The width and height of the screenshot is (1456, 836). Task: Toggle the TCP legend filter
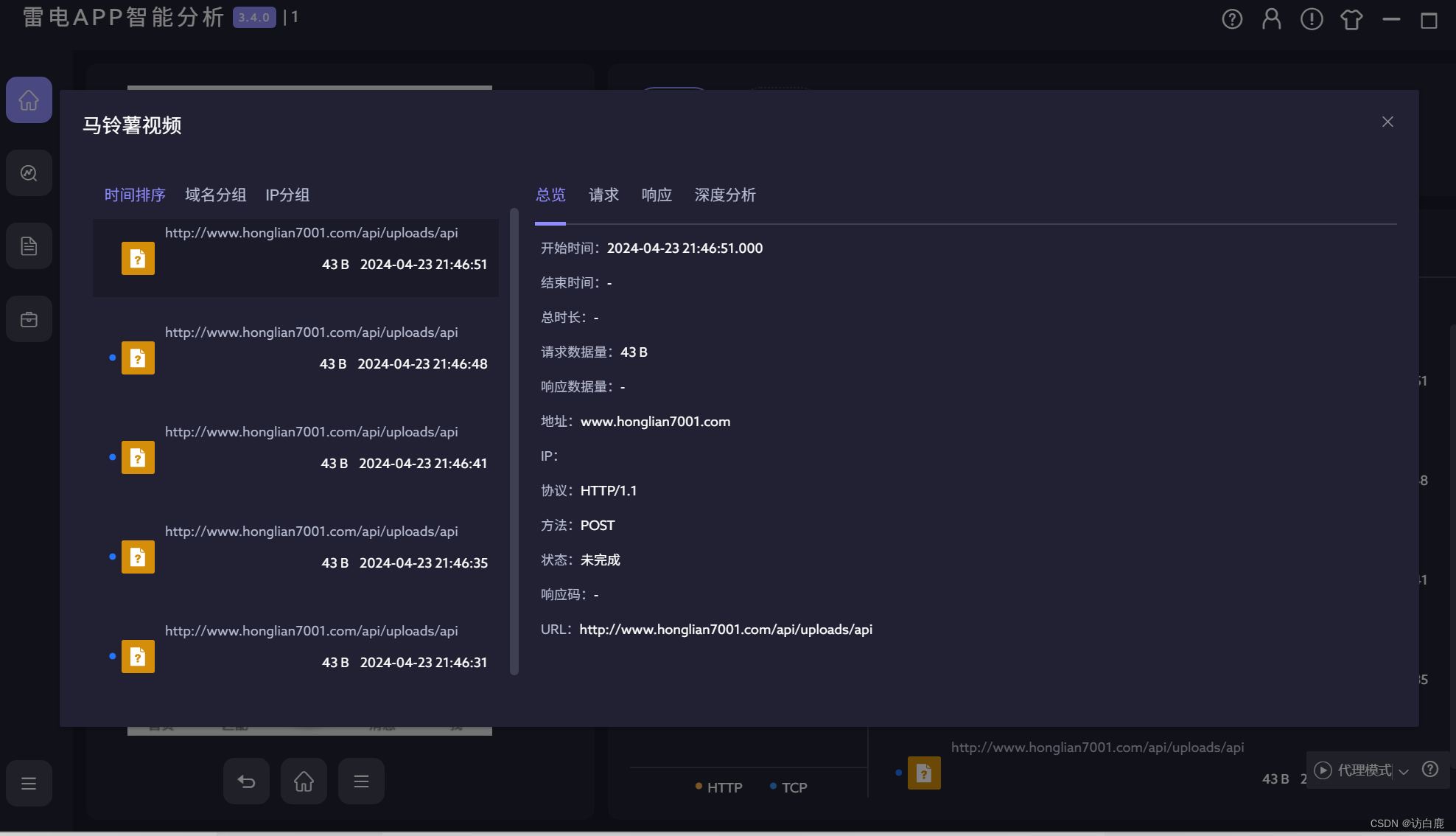[x=788, y=787]
